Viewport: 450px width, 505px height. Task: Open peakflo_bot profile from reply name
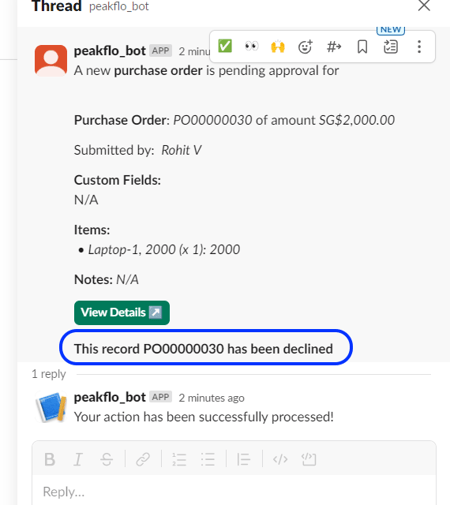point(110,397)
